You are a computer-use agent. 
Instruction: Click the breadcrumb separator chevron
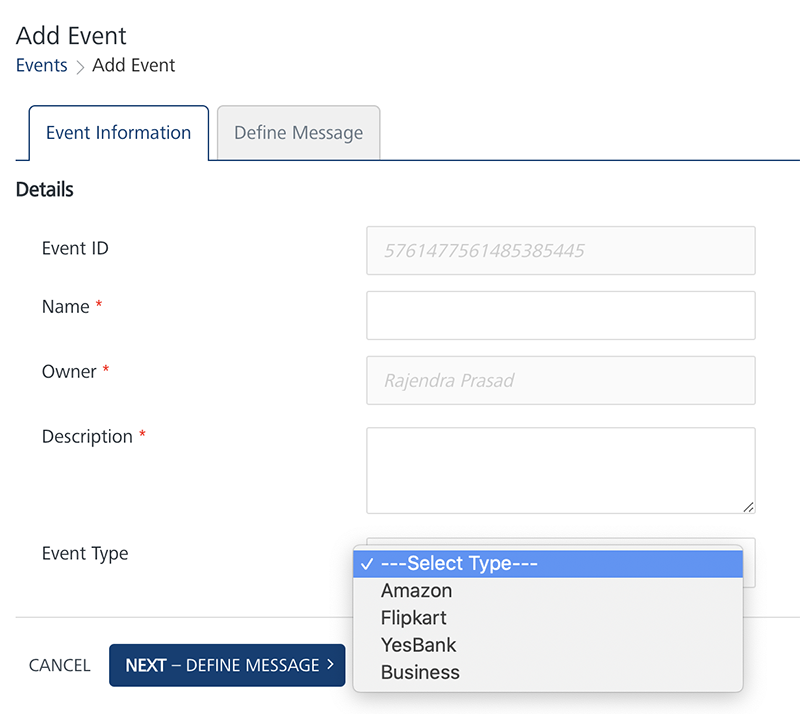tap(80, 67)
